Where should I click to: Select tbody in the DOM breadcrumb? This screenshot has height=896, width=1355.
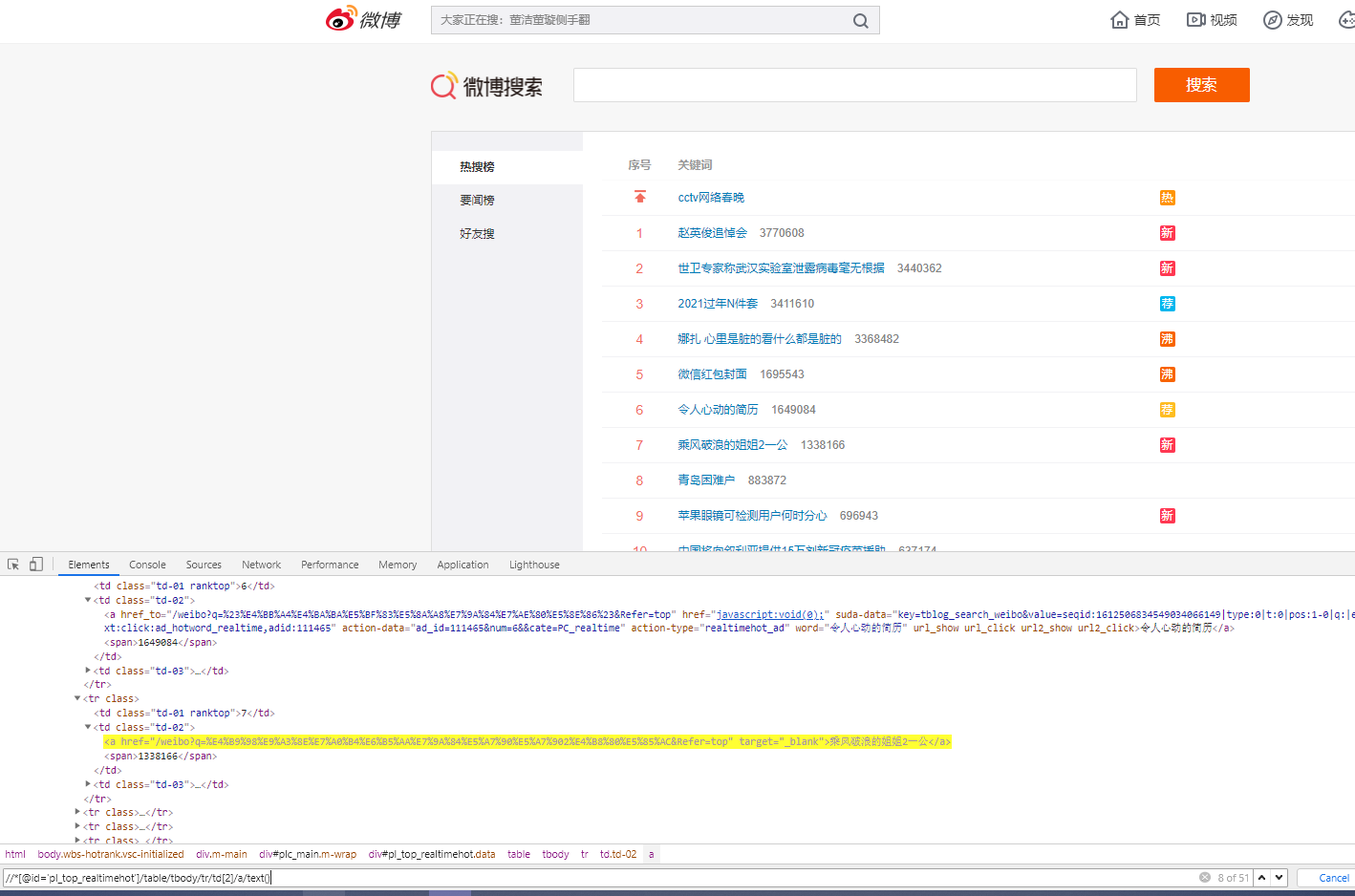click(x=555, y=854)
